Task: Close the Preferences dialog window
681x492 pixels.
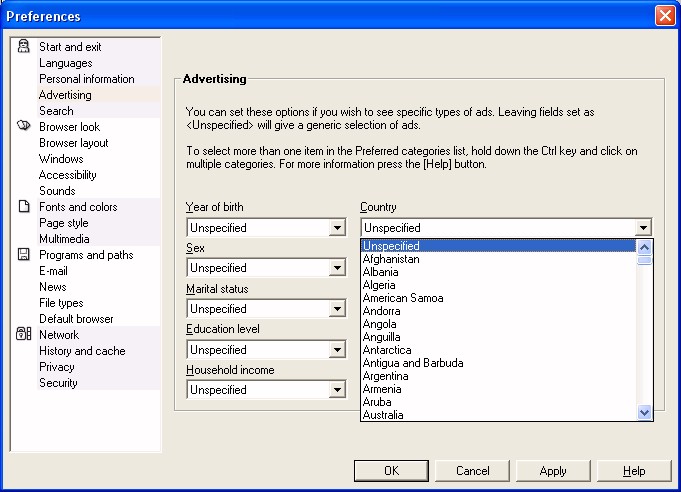Action: (664, 16)
